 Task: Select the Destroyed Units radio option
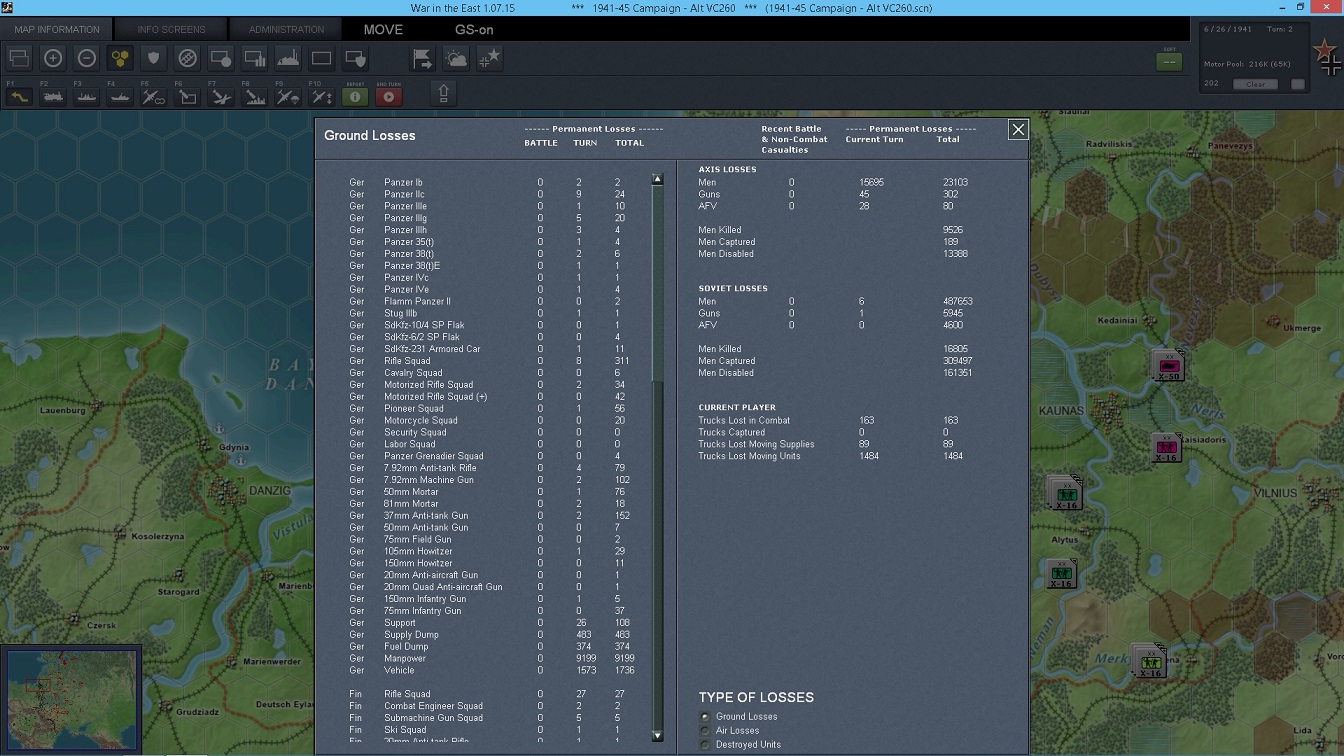(705, 745)
